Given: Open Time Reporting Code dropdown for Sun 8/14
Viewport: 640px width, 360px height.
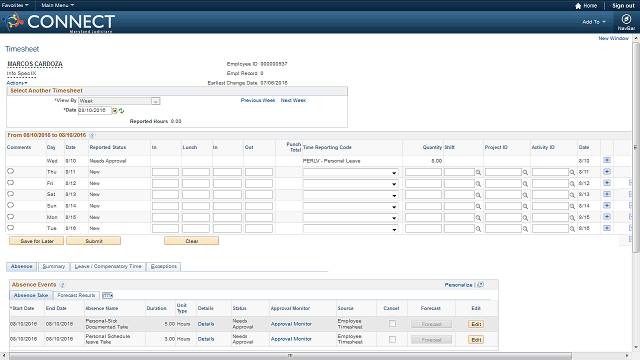Looking at the screenshot, I should click(x=350, y=206).
